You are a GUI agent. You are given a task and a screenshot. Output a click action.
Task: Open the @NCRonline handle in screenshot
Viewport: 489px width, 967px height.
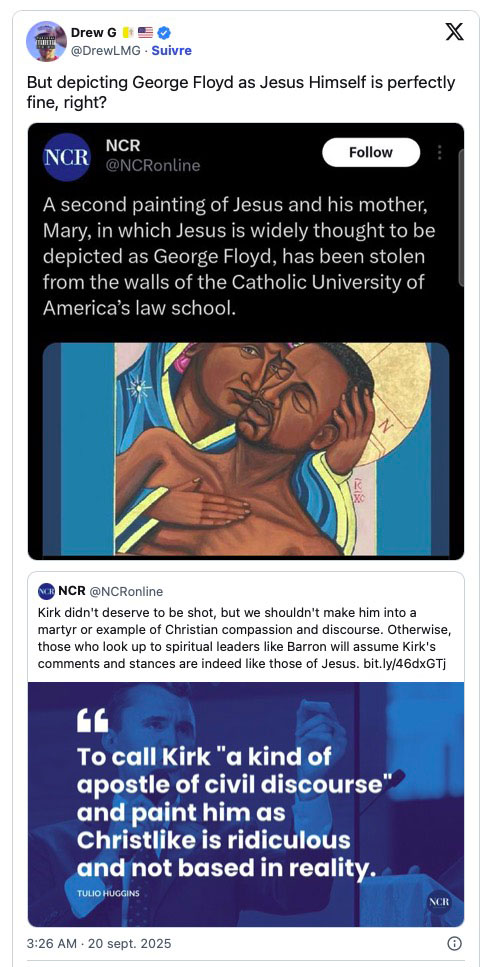point(153,165)
